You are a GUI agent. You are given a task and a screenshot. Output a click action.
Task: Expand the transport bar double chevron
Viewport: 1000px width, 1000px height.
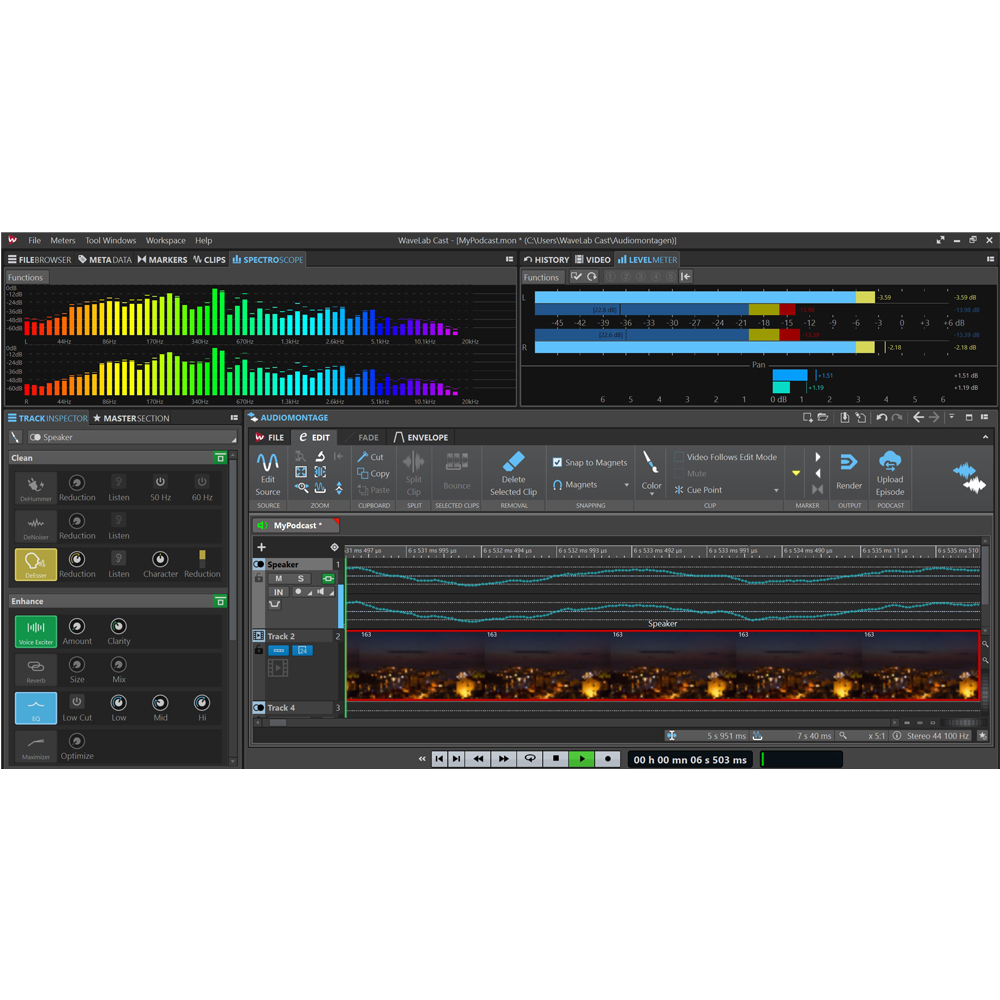click(x=422, y=759)
